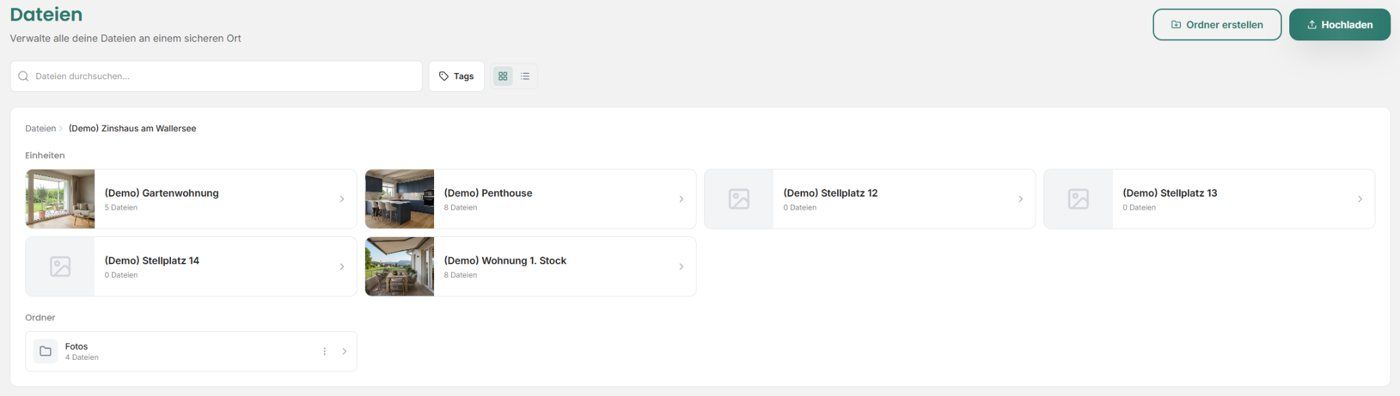1400x396 pixels.
Task: Expand Wohnung 1. Stock via its chevron
Action: (681, 266)
